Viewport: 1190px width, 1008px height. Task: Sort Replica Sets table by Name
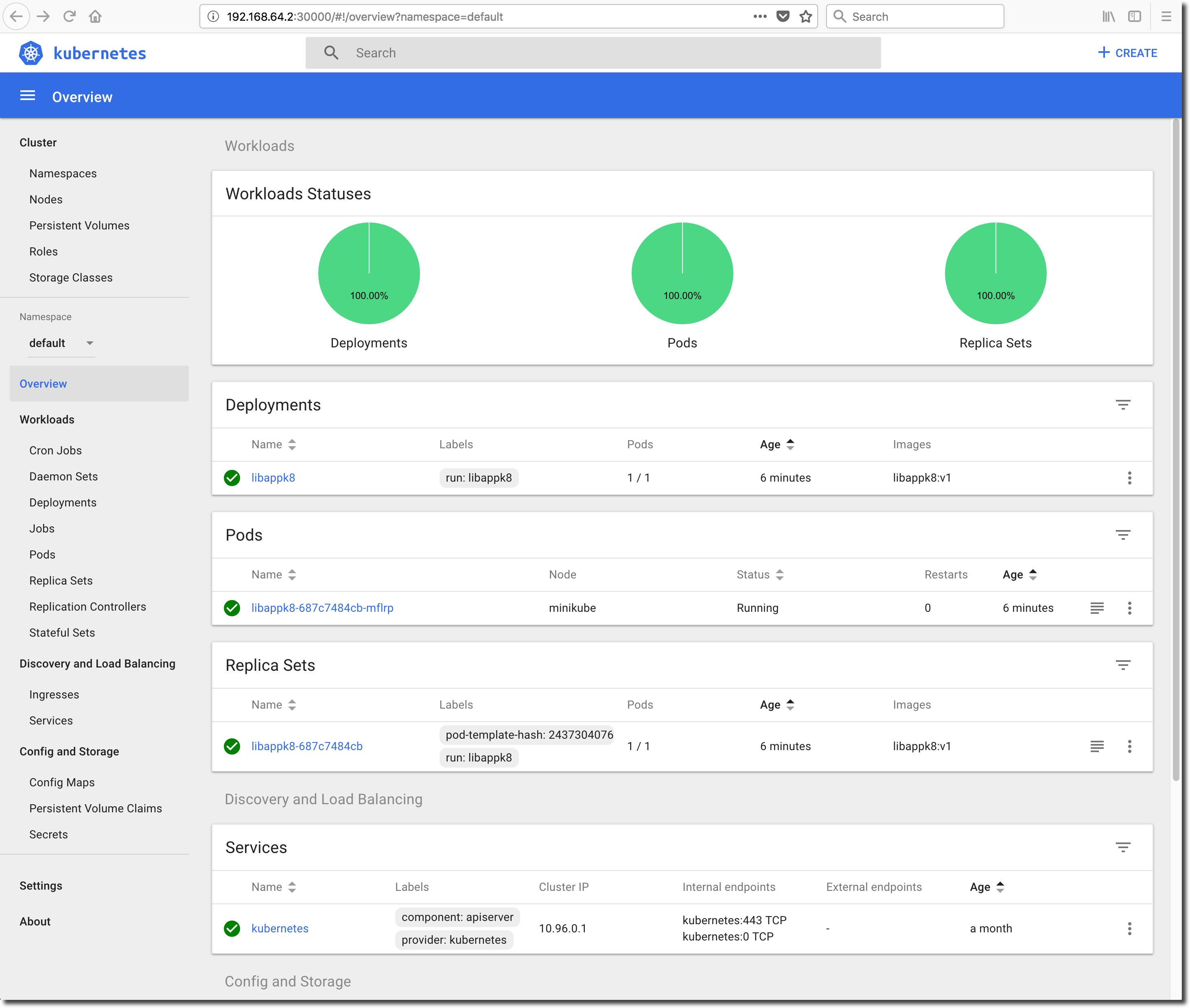click(x=274, y=705)
